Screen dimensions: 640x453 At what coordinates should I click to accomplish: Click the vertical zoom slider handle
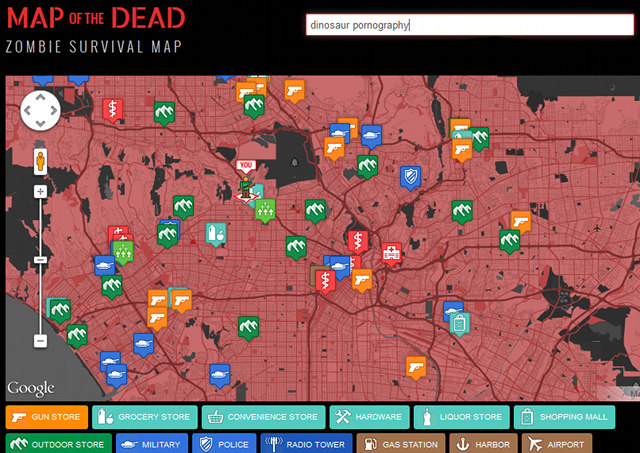coord(40,260)
